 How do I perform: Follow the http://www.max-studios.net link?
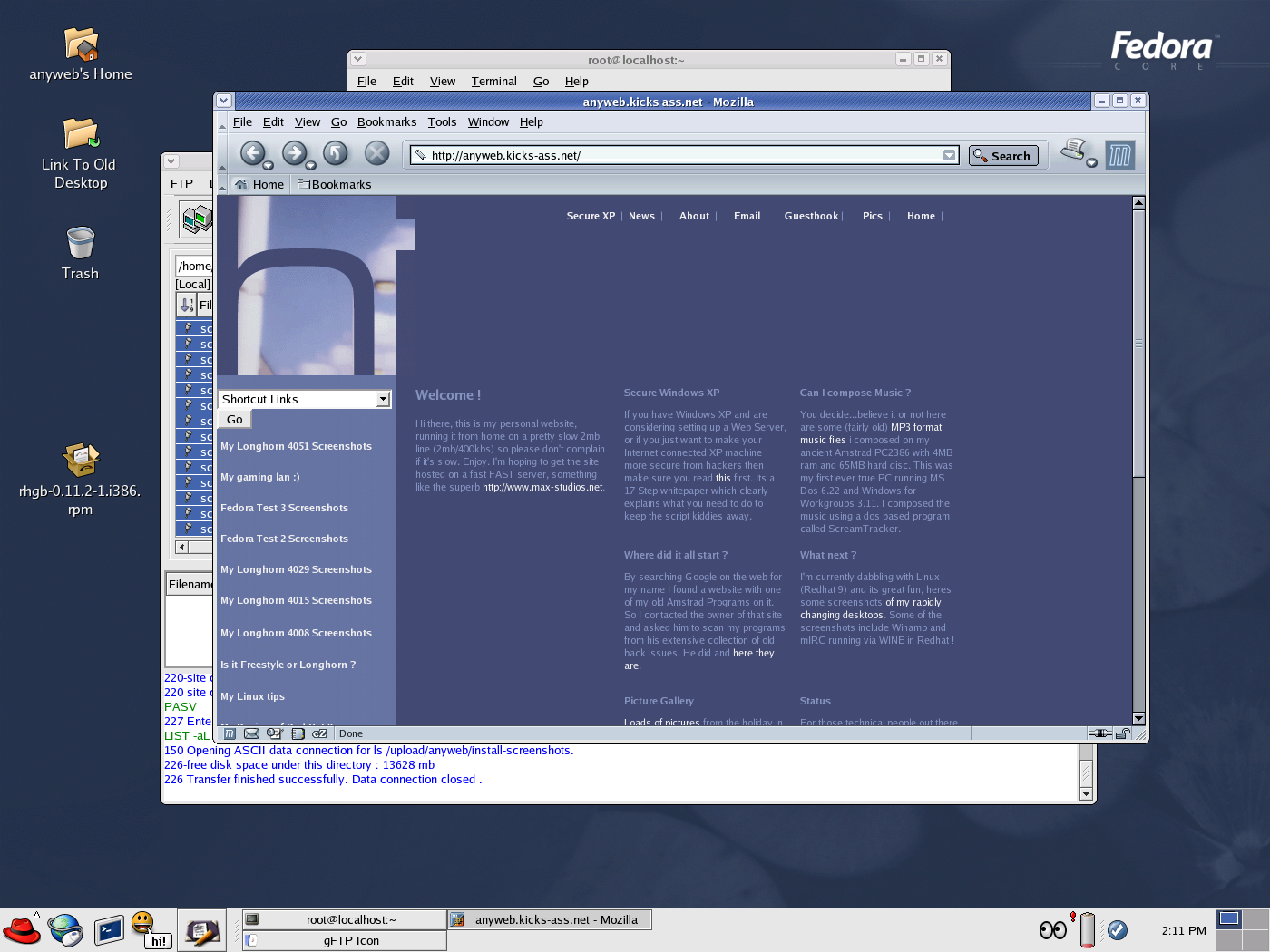(x=542, y=487)
